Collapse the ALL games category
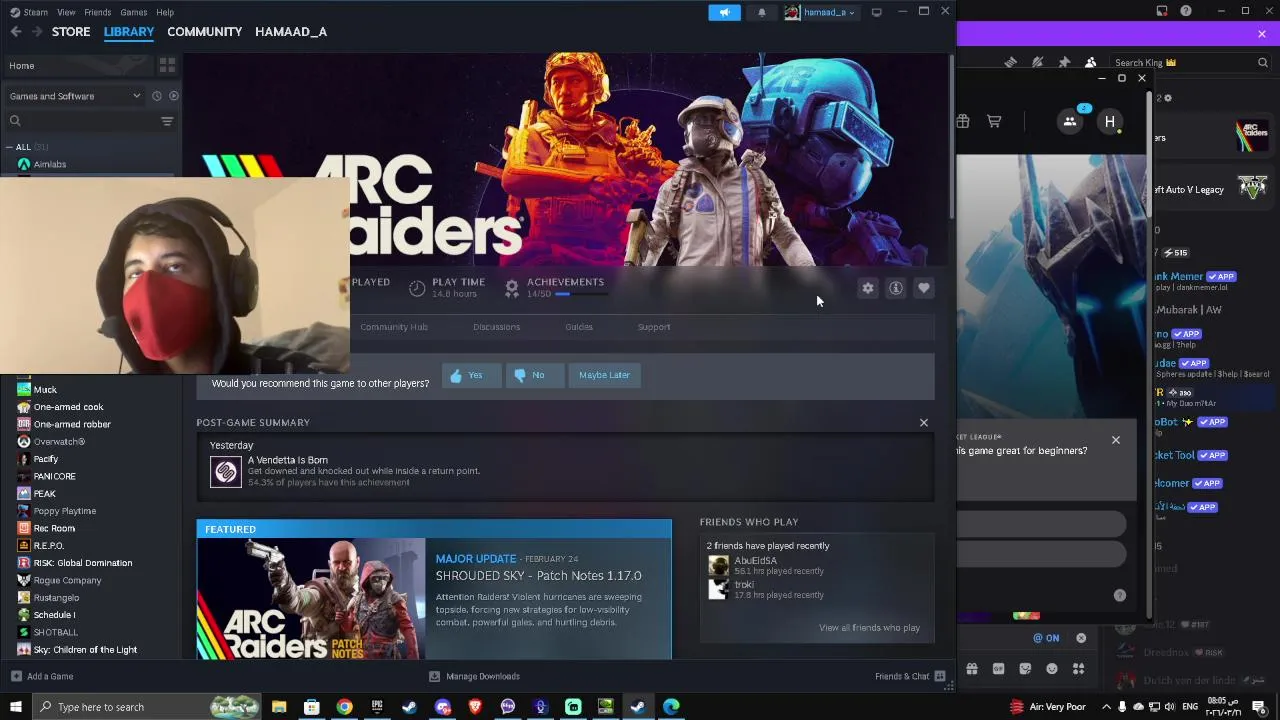The width and height of the screenshot is (1280, 720). coord(11,147)
